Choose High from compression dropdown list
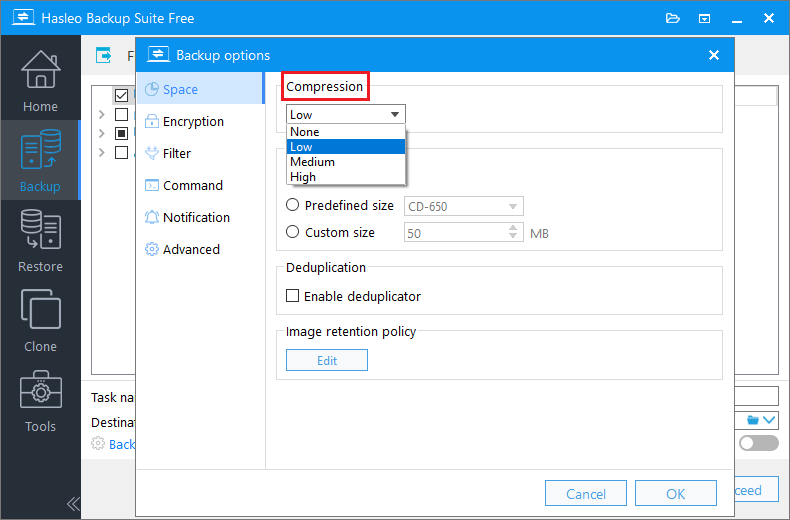This screenshot has width=790, height=520. coord(303,177)
